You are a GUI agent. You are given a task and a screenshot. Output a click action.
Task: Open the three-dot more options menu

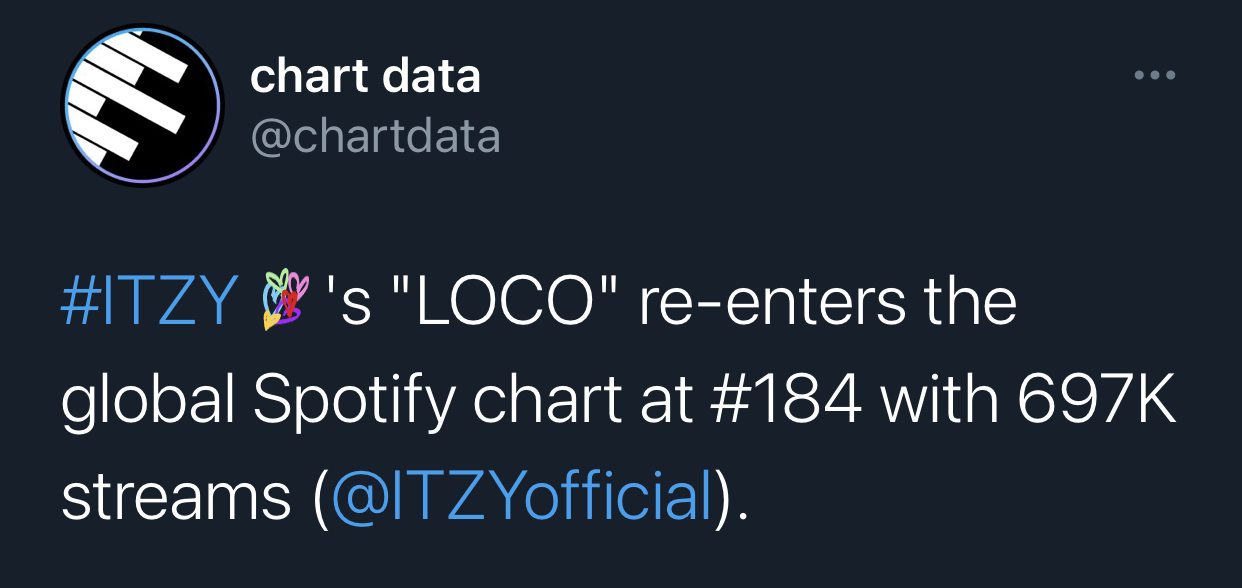pyautogui.click(x=1155, y=76)
